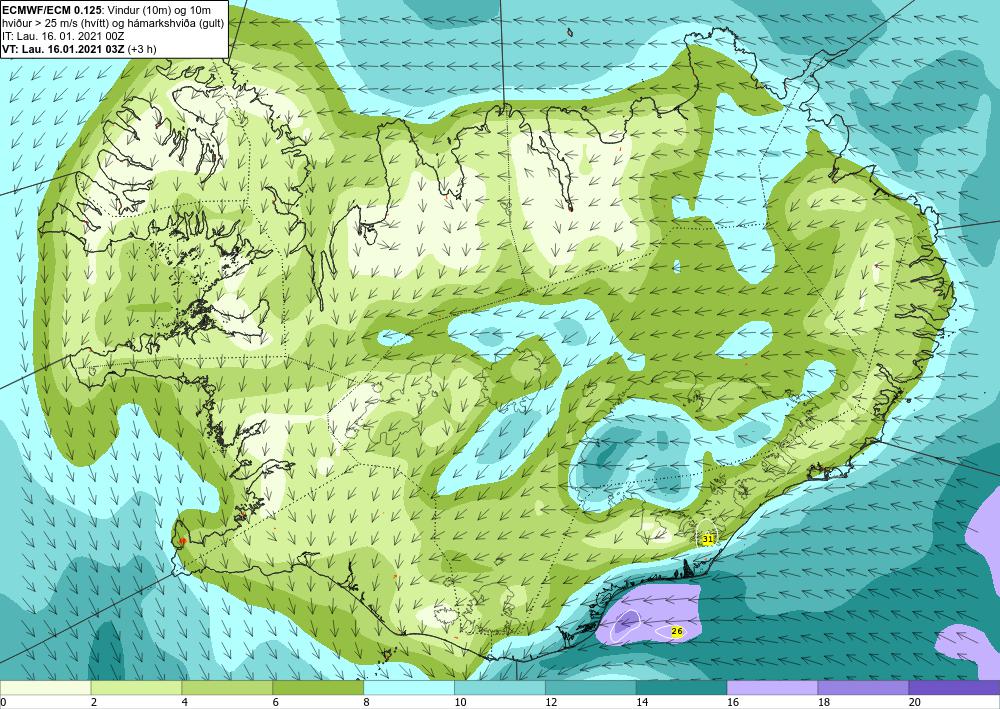
Task: Click the yellow gust label "31"
Action: pyautogui.click(x=707, y=539)
